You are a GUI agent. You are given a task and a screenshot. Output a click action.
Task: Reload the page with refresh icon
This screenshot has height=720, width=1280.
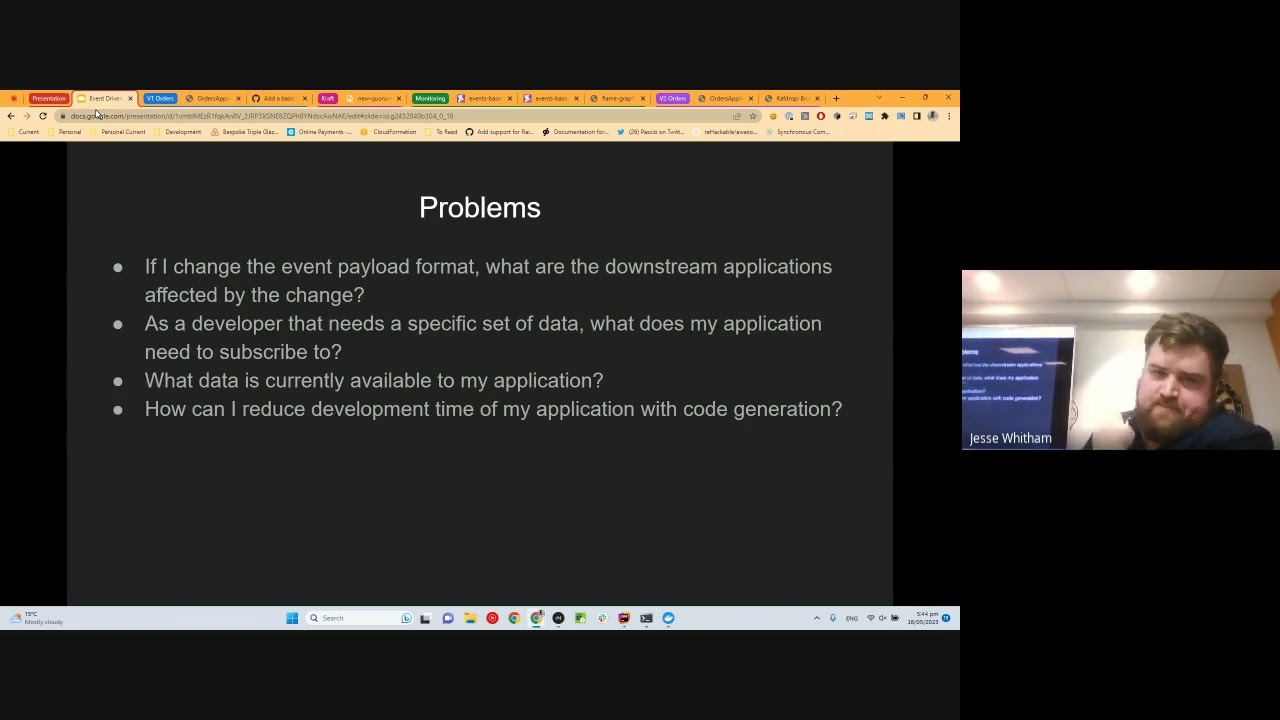click(42, 116)
